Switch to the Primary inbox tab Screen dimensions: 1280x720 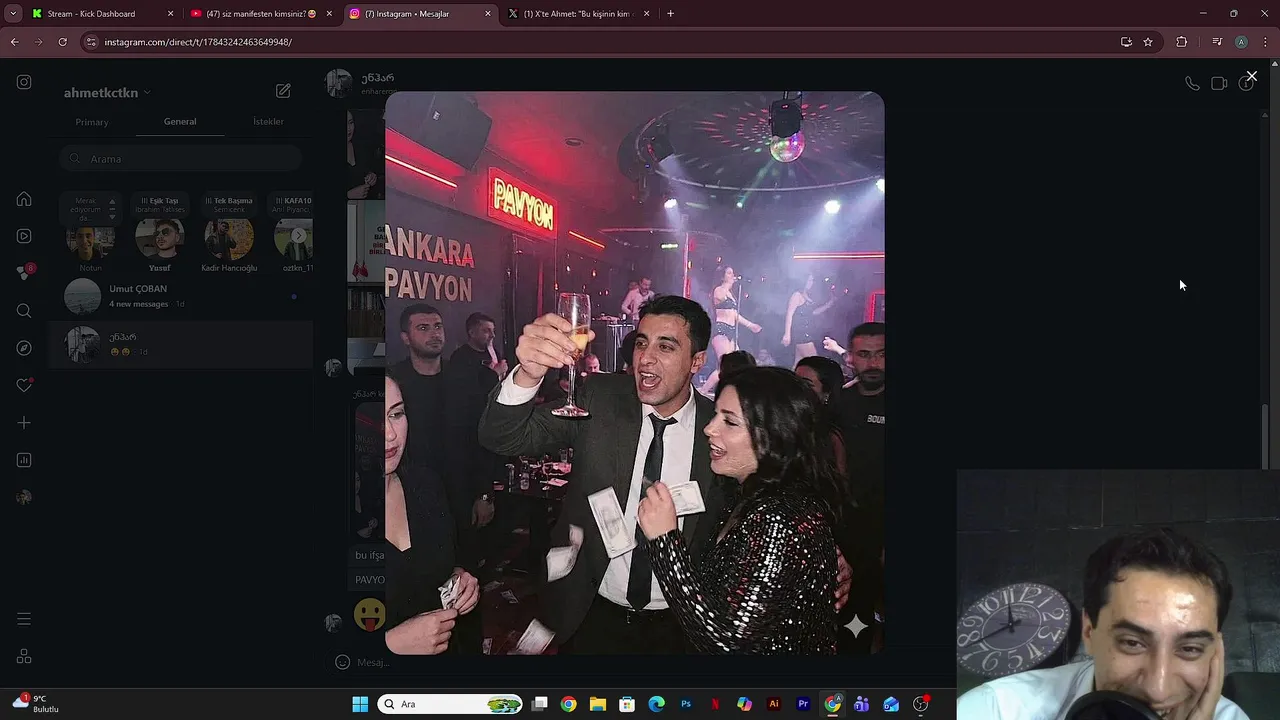[x=92, y=122]
